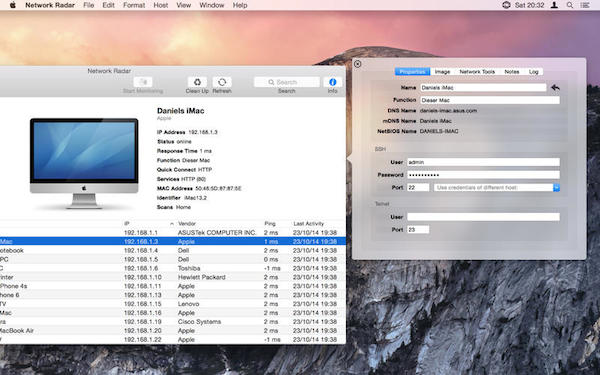Click the Telnet Port field '23'
Image resolution: width=600 pixels, height=375 pixels.
click(418, 230)
